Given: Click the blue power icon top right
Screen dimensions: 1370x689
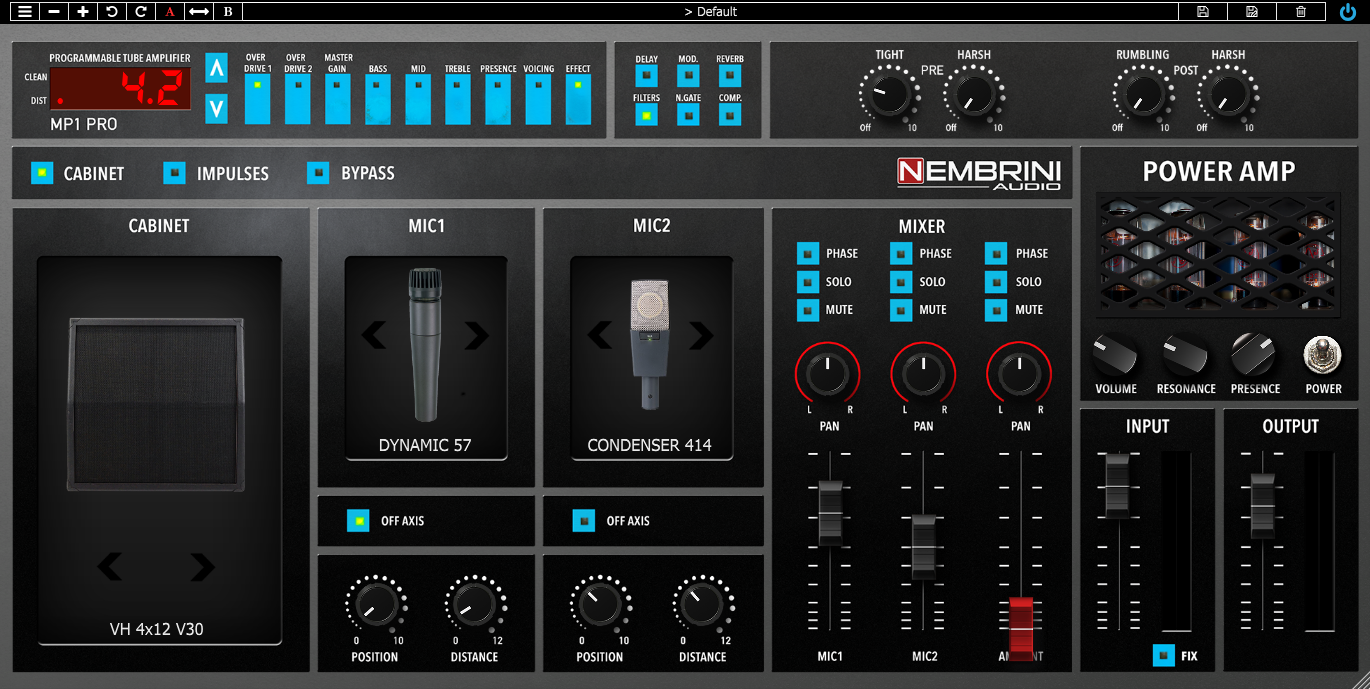Looking at the screenshot, I should coord(1348,12).
